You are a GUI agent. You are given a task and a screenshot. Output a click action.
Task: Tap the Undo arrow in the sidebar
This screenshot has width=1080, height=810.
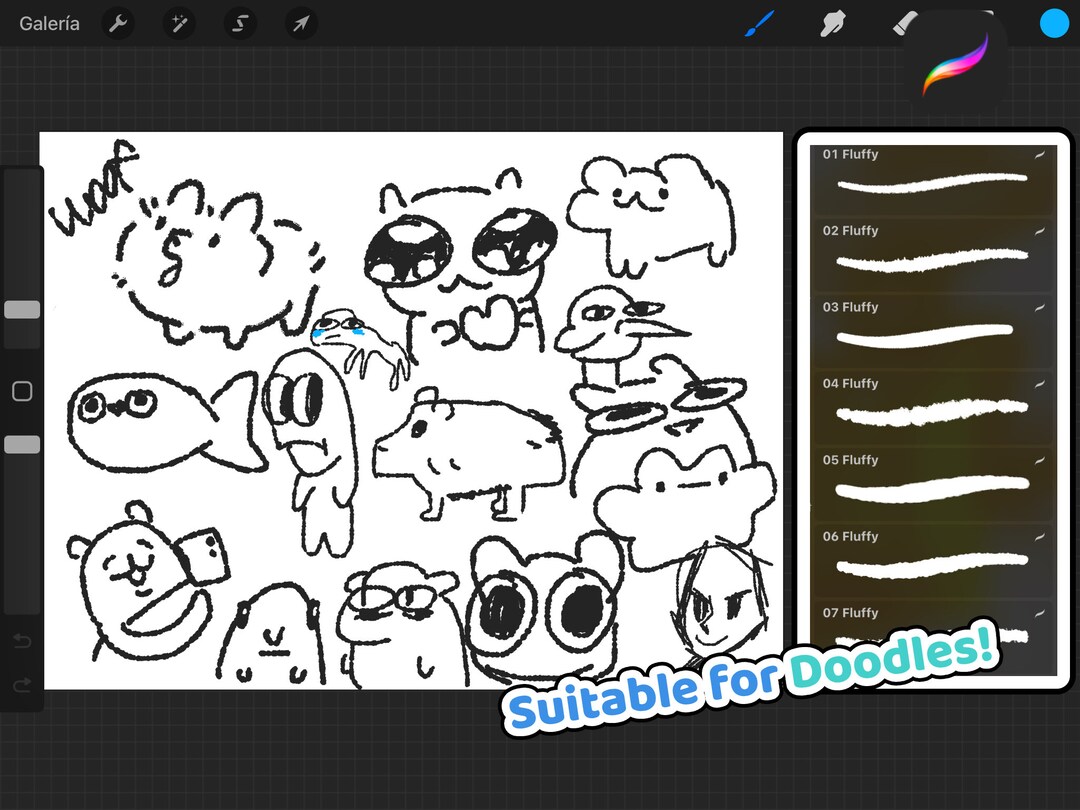pos(21,641)
